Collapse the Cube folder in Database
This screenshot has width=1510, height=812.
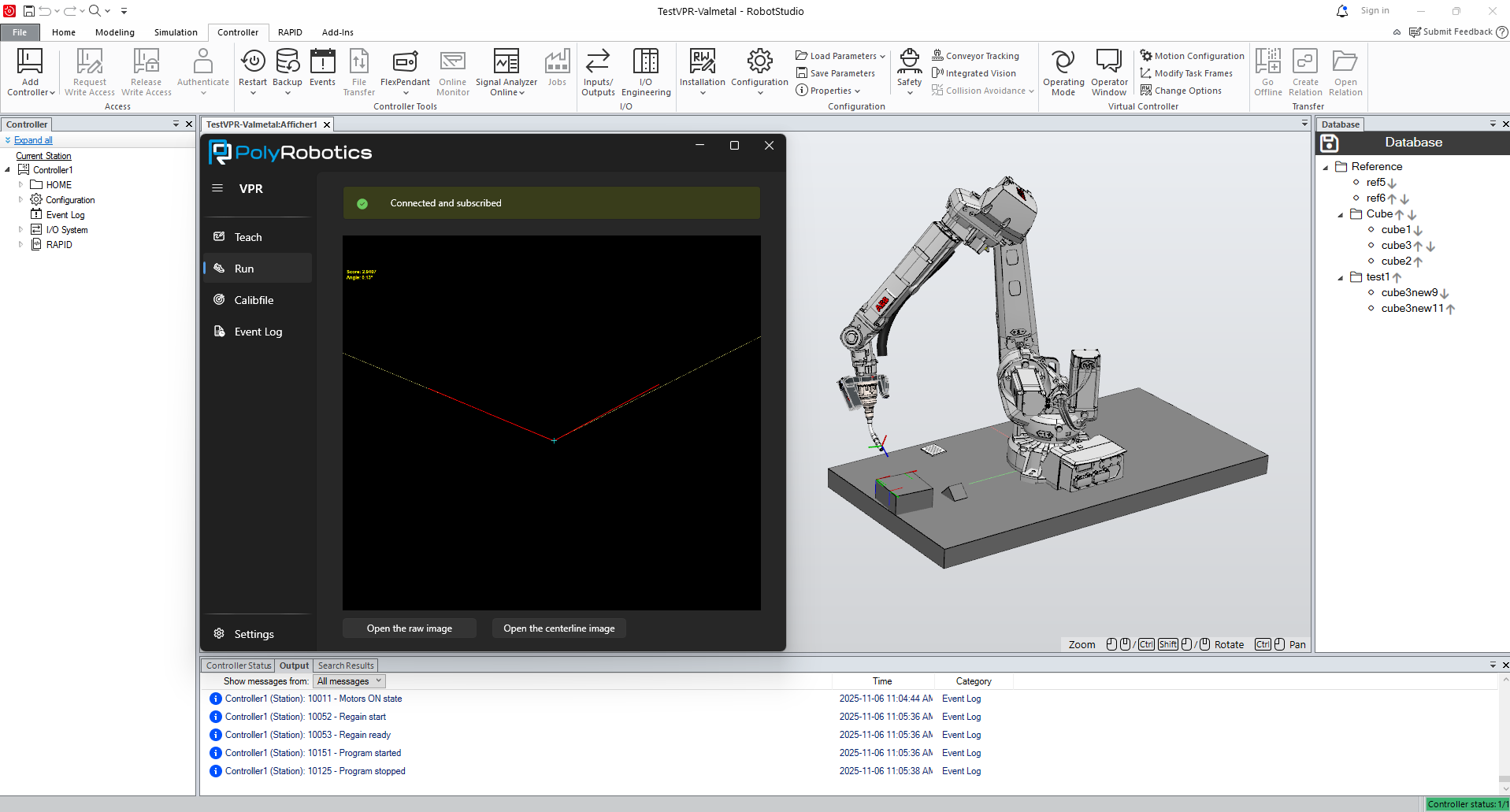pos(1341,214)
